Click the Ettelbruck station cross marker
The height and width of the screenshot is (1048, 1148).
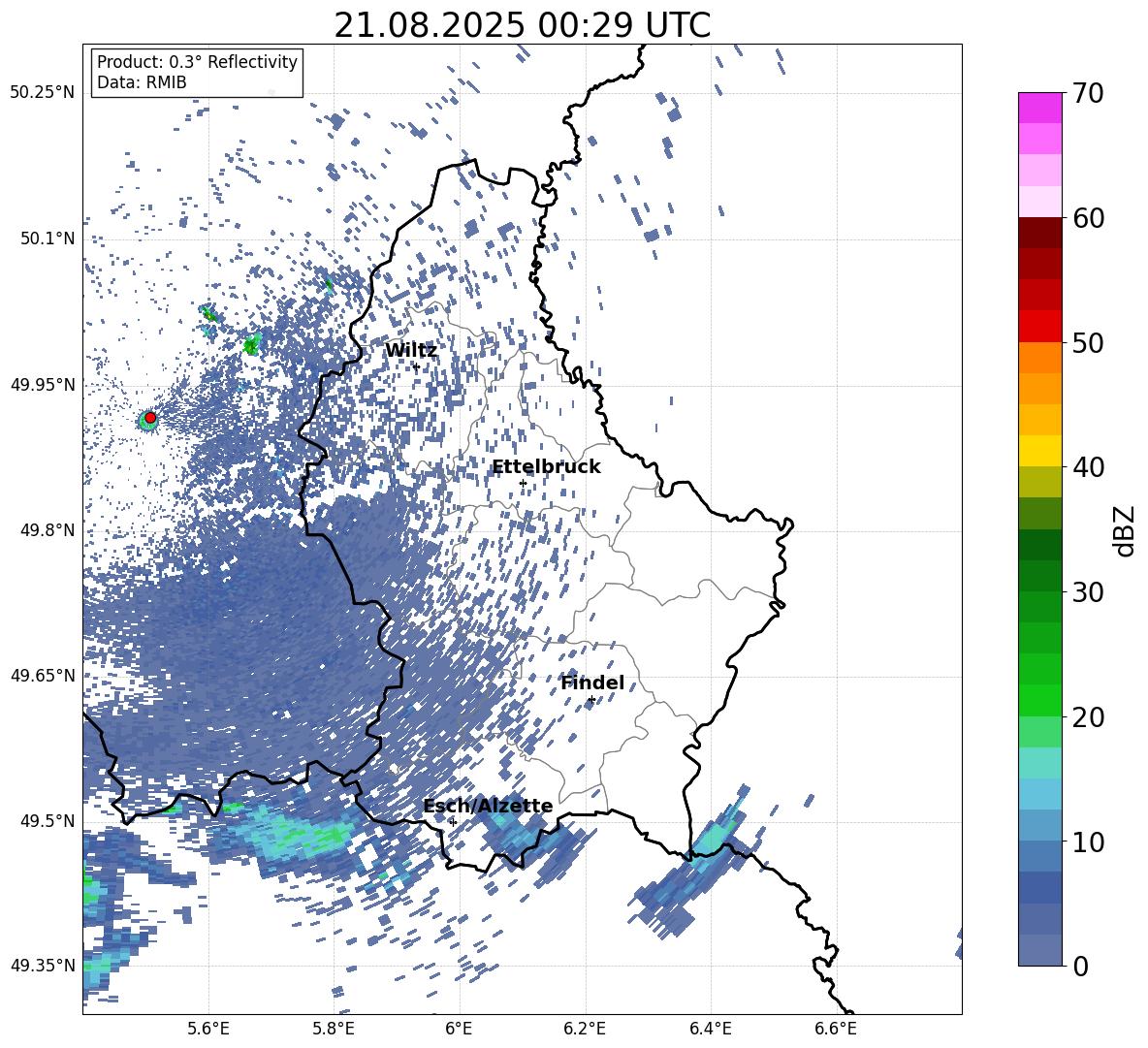523,483
